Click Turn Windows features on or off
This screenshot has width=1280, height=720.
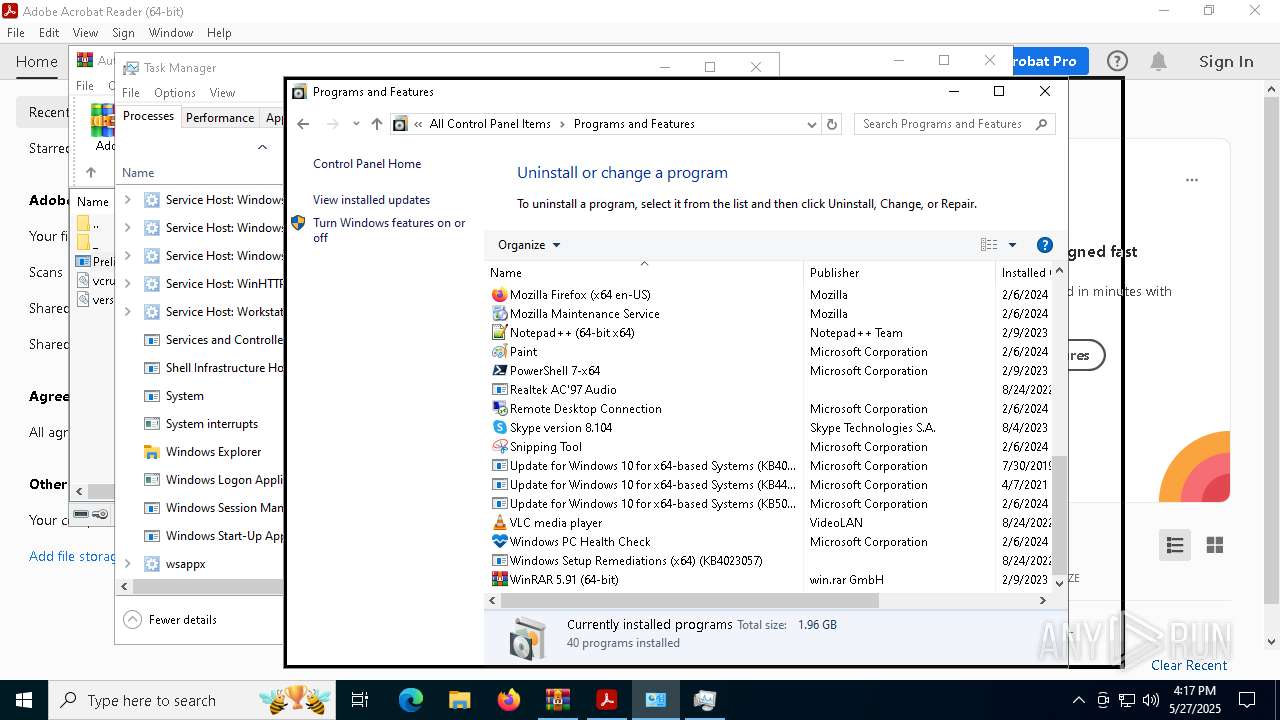click(x=389, y=230)
